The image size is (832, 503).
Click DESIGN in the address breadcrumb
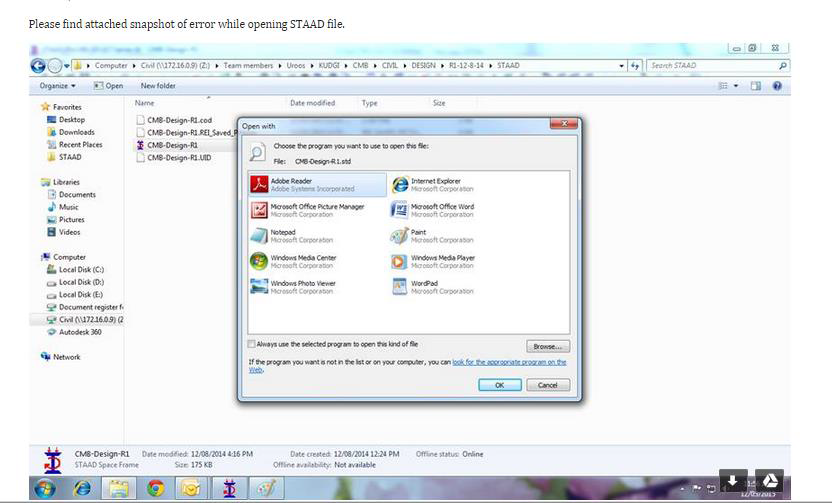(423, 66)
